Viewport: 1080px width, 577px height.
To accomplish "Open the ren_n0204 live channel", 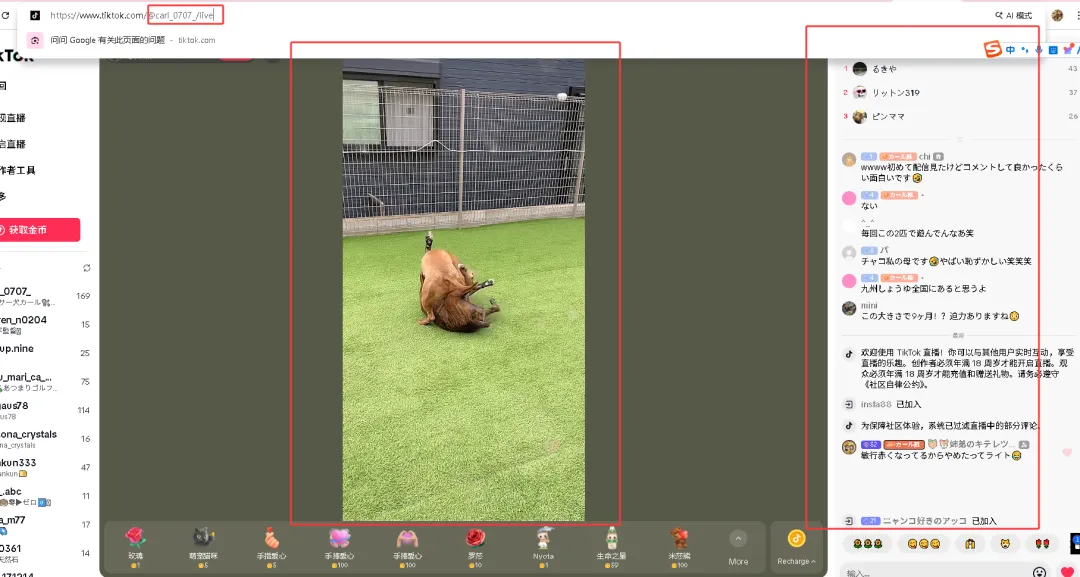I will (x=45, y=324).
